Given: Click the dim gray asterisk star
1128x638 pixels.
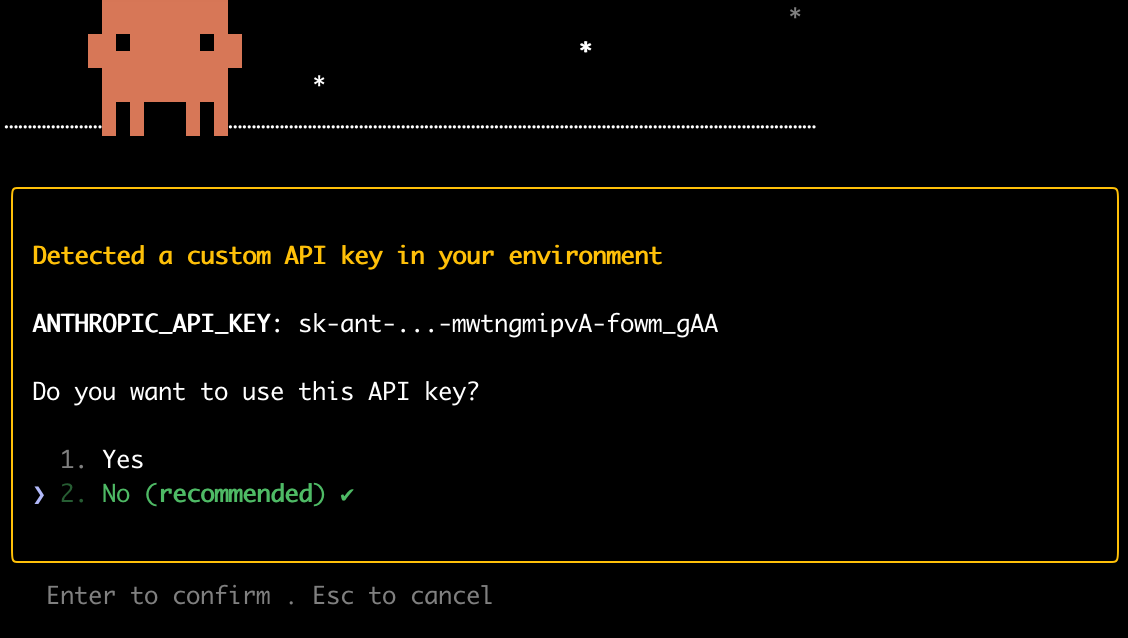Looking at the screenshot, I should 795,14.
